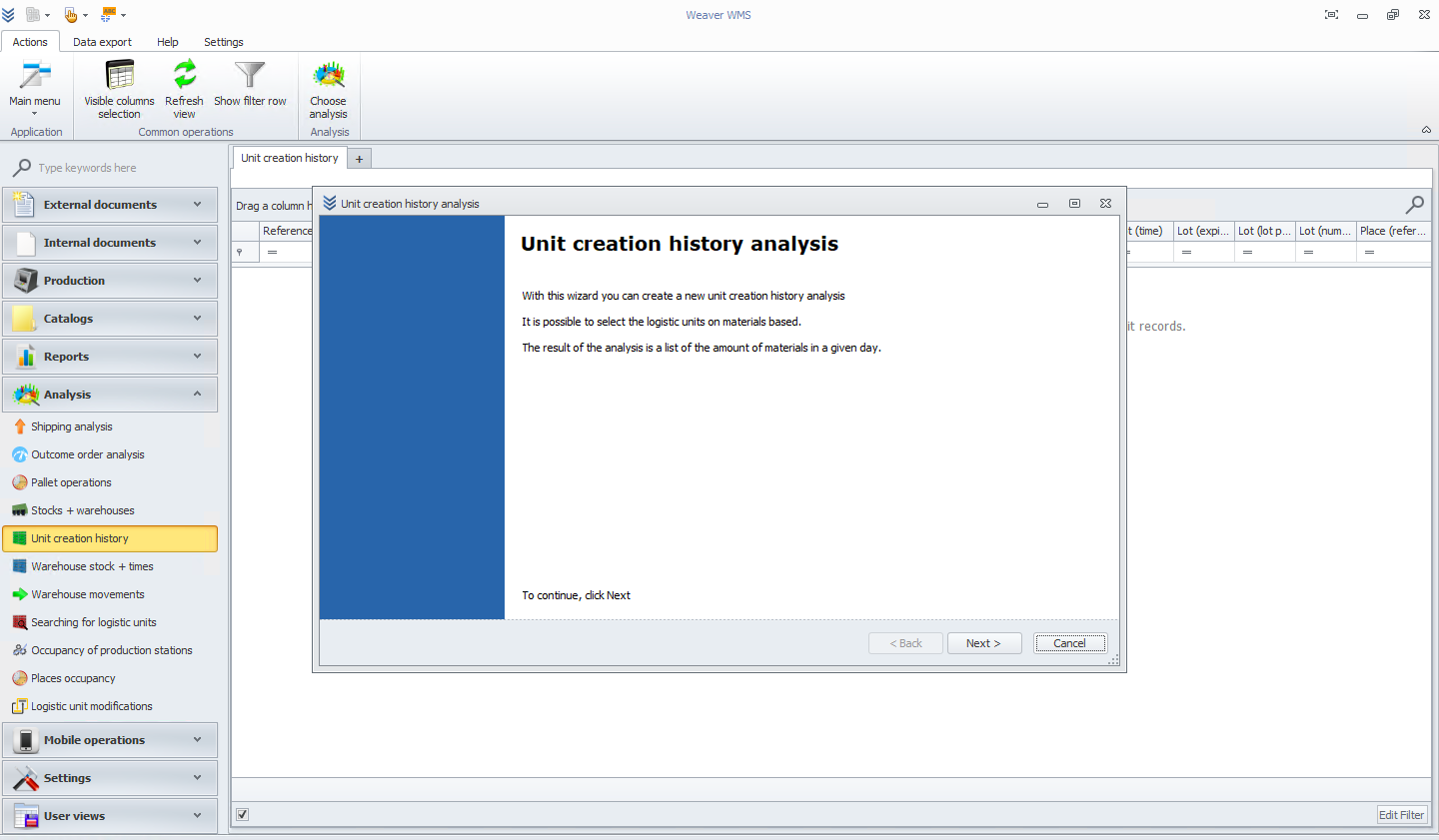Viewport: 1439px width, 840px height.
Task: Expand Internal documents section
Action: coord(110,243)
